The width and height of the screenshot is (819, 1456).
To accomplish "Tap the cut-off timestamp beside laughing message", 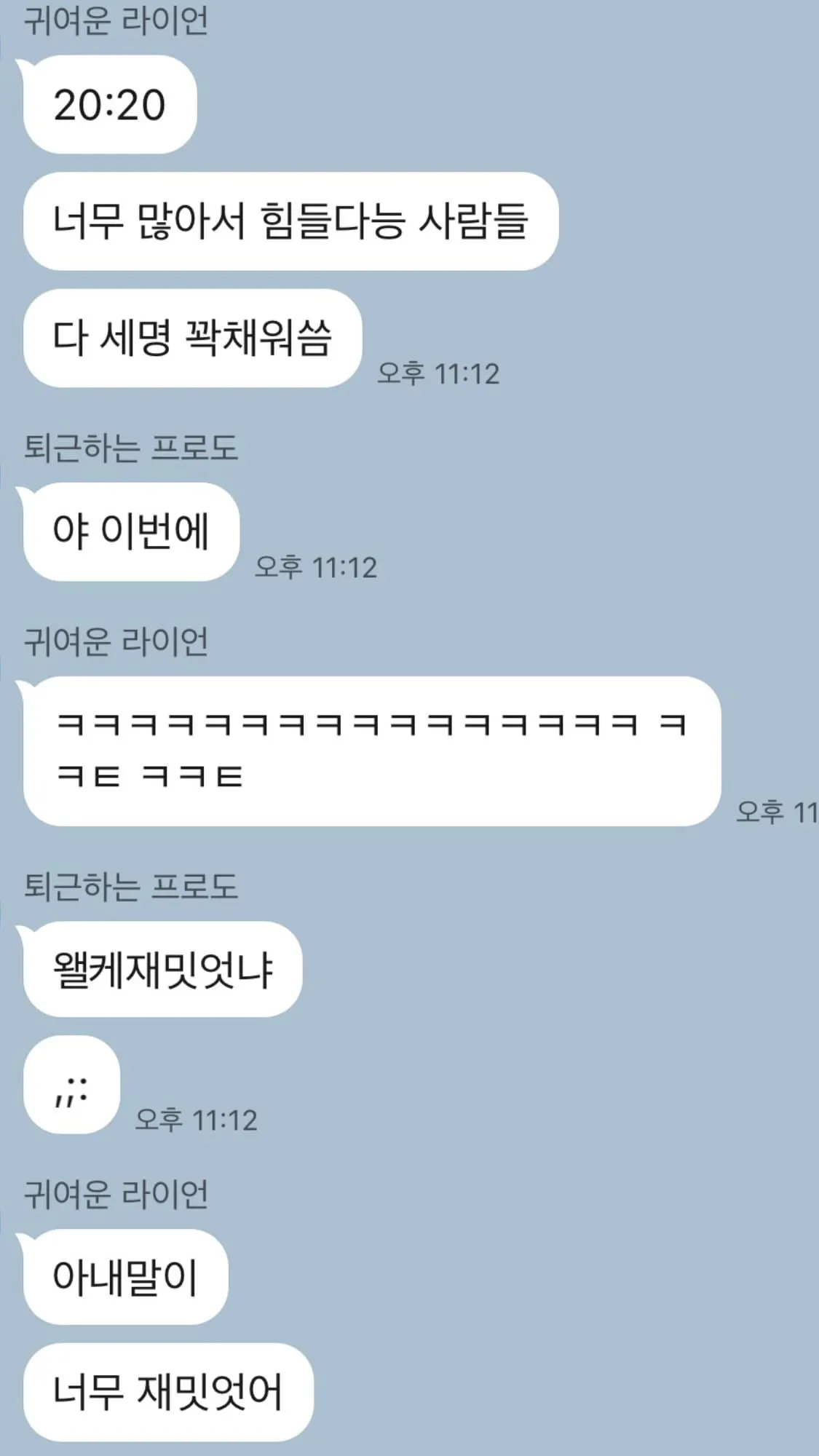I will tap(777, 812).
